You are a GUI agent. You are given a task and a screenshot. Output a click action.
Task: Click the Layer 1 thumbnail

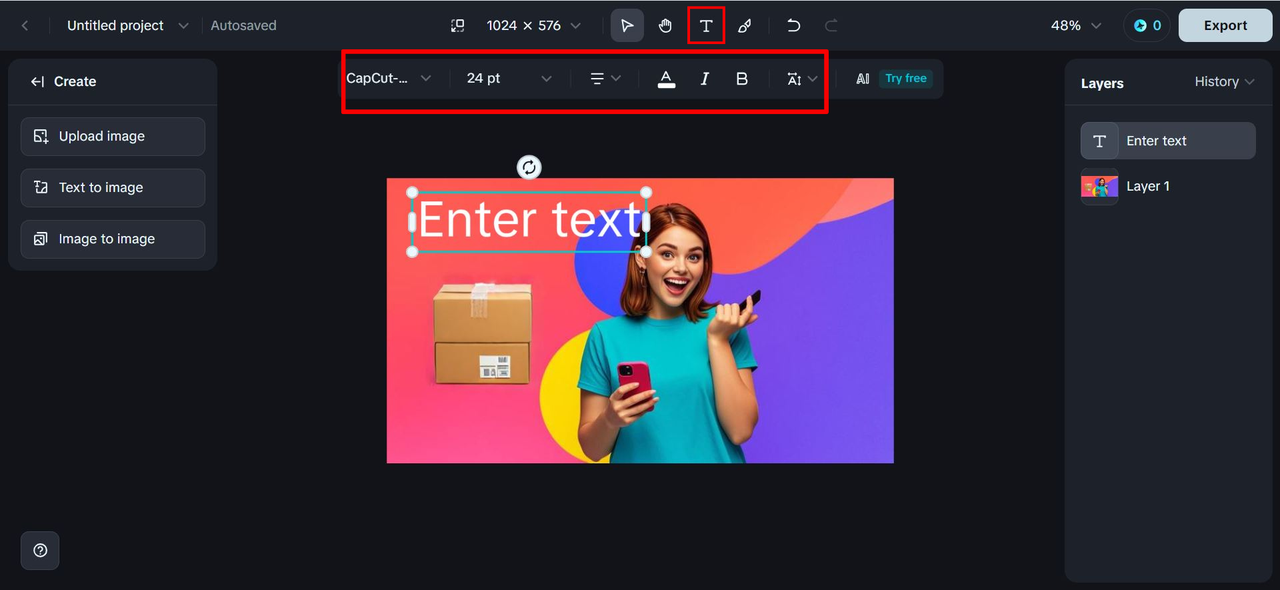pyautogui.click(x=1099, y=187)
